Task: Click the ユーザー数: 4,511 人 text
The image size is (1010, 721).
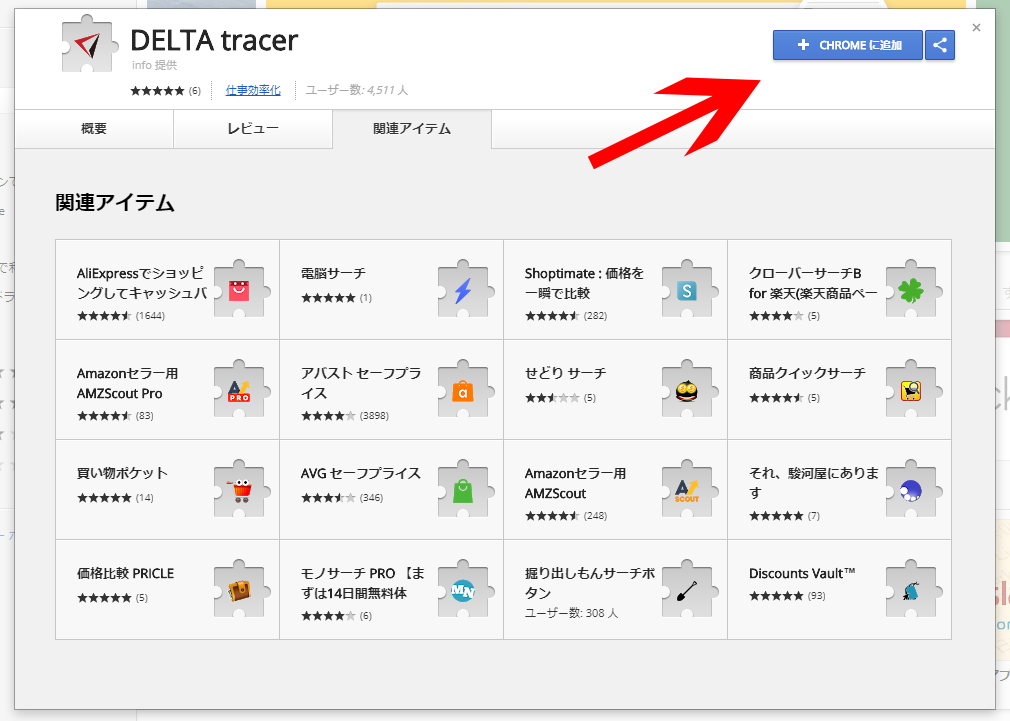Action: click(357, 90)
